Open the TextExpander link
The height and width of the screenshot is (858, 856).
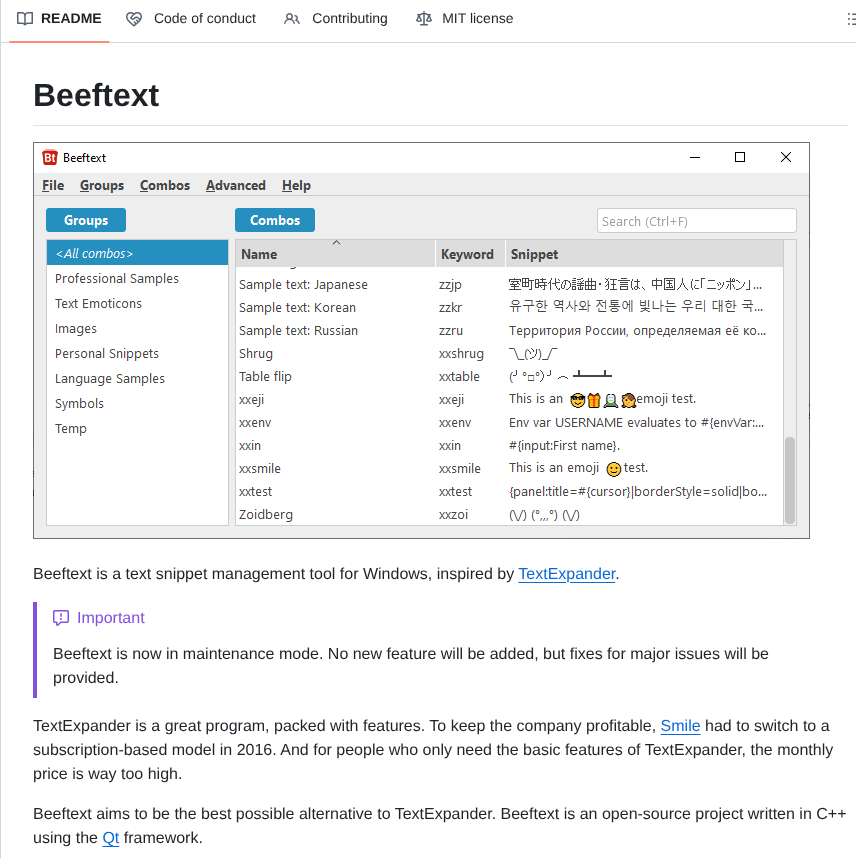pos(566,574)
